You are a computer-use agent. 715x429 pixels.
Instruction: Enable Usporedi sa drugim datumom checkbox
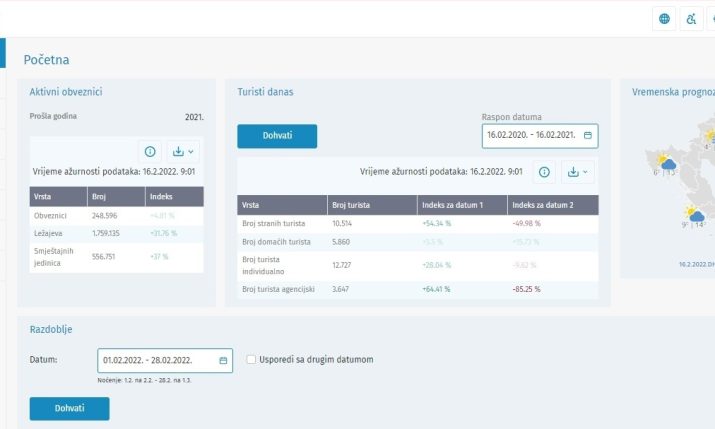tap(251, 360)
